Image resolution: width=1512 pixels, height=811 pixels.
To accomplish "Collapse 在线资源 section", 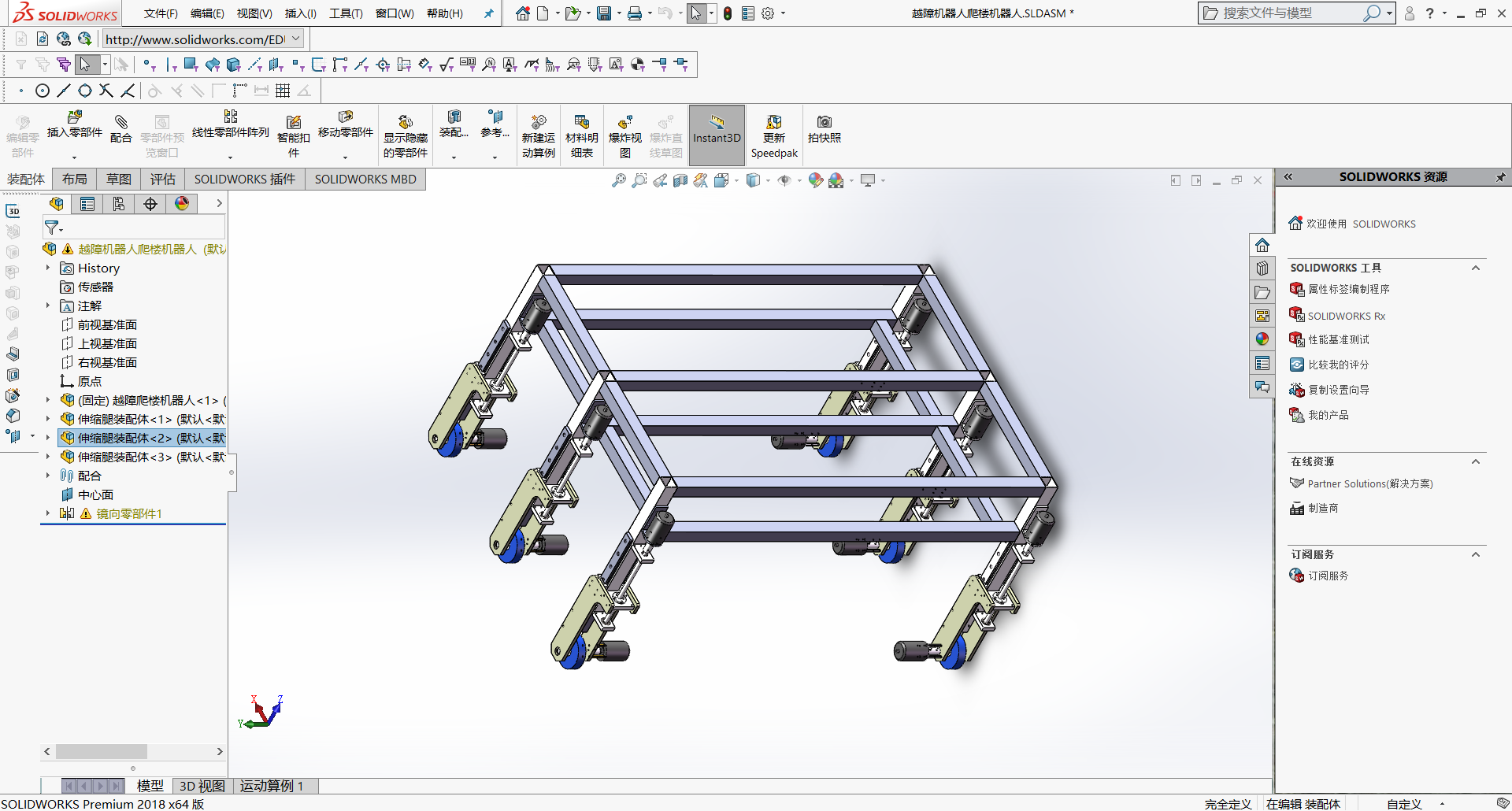I will pos(1476,462).
